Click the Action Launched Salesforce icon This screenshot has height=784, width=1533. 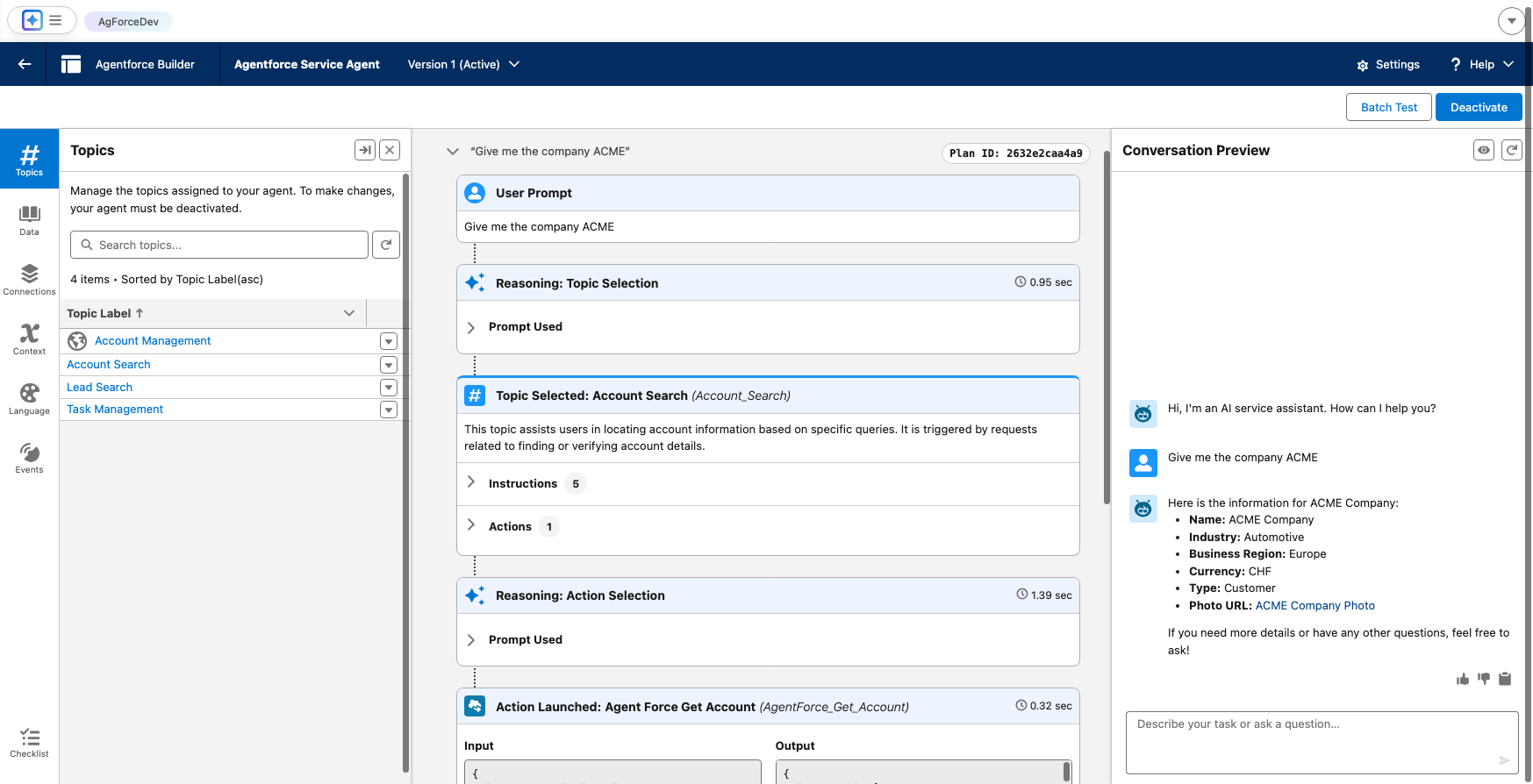(x=475, y=706)
